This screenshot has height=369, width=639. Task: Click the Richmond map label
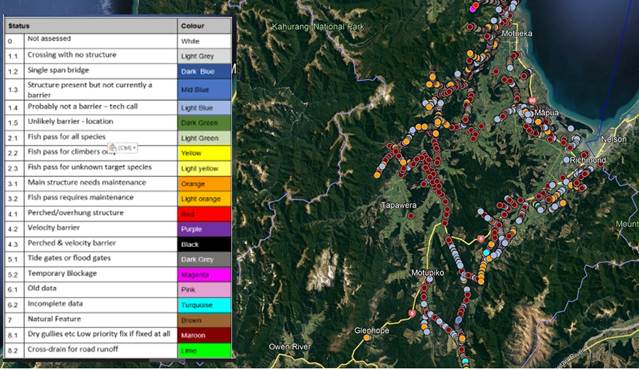[x=588, y=160]
